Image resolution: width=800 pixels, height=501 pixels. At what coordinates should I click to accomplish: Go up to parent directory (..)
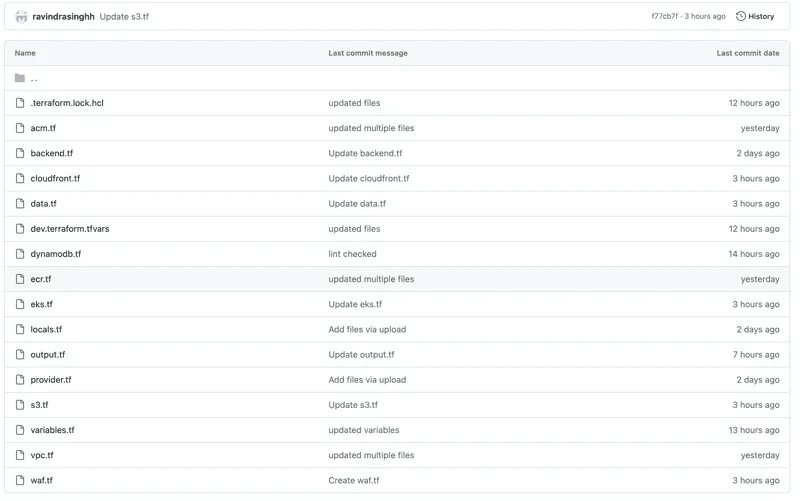pyautogui.click(x=34, y=78)
